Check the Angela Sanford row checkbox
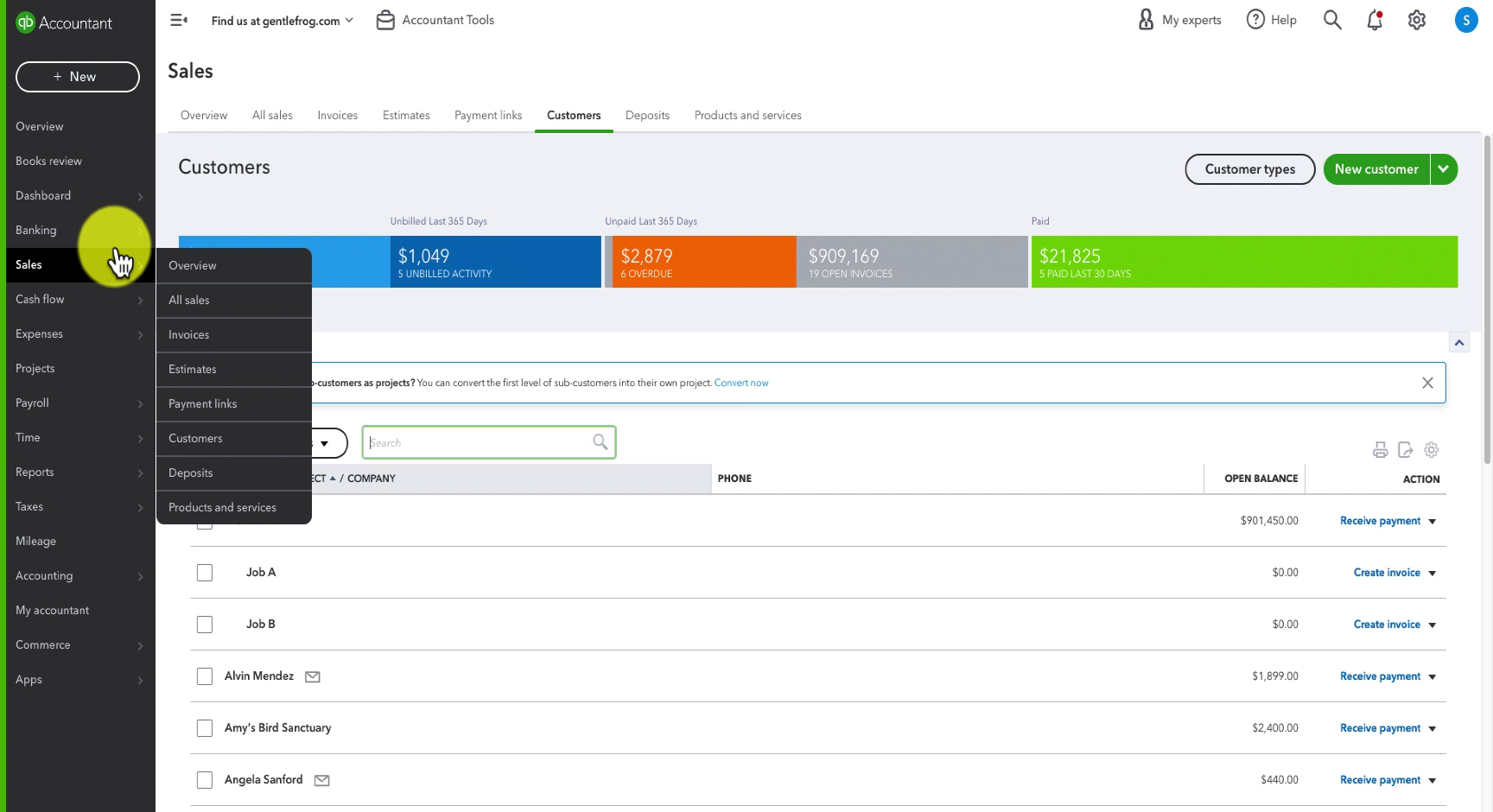 pos(205,780)
